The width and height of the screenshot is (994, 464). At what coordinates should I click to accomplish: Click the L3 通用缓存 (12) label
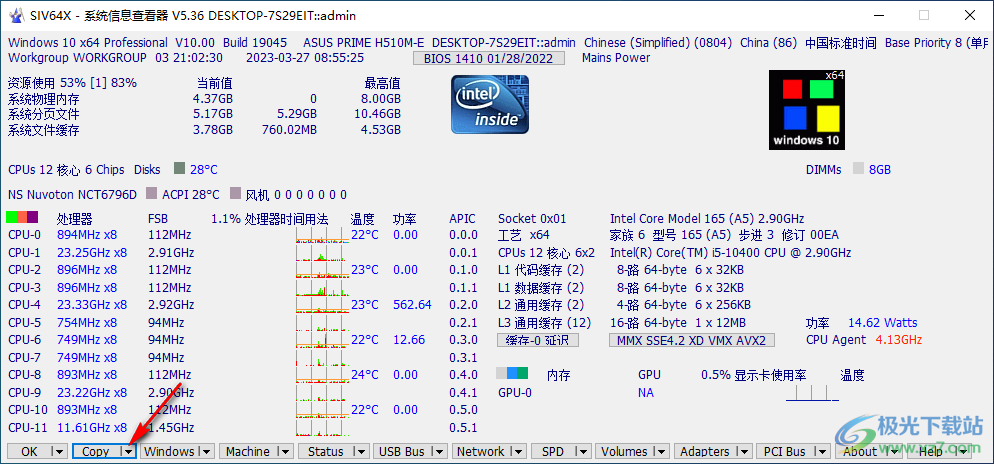click(545, 323)
